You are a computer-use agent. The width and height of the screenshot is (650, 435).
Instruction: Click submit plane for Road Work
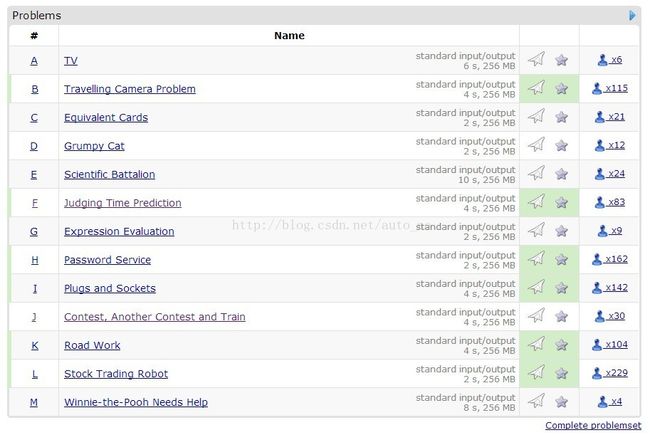(x=536, y=344)
